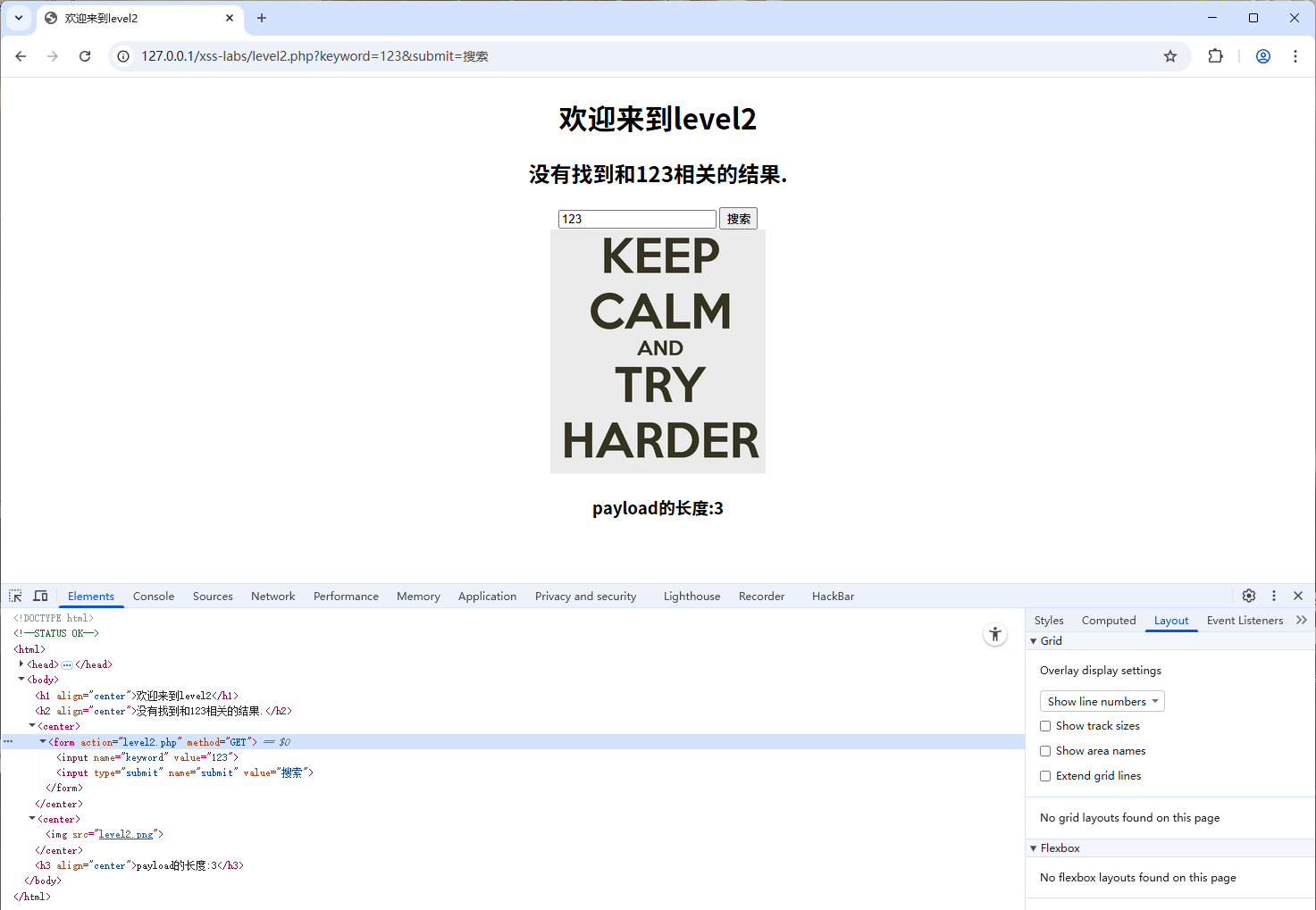The image size is (1316, 910).
Task: Collapse the form element node
Action: coord(42,741)
